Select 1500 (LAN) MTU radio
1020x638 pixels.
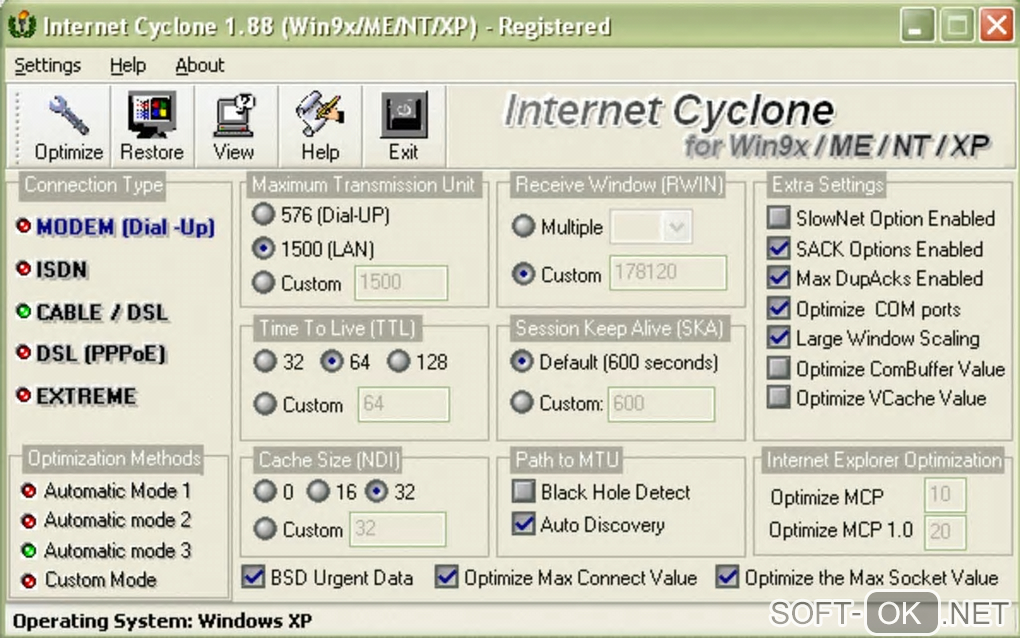click(263, 248)
